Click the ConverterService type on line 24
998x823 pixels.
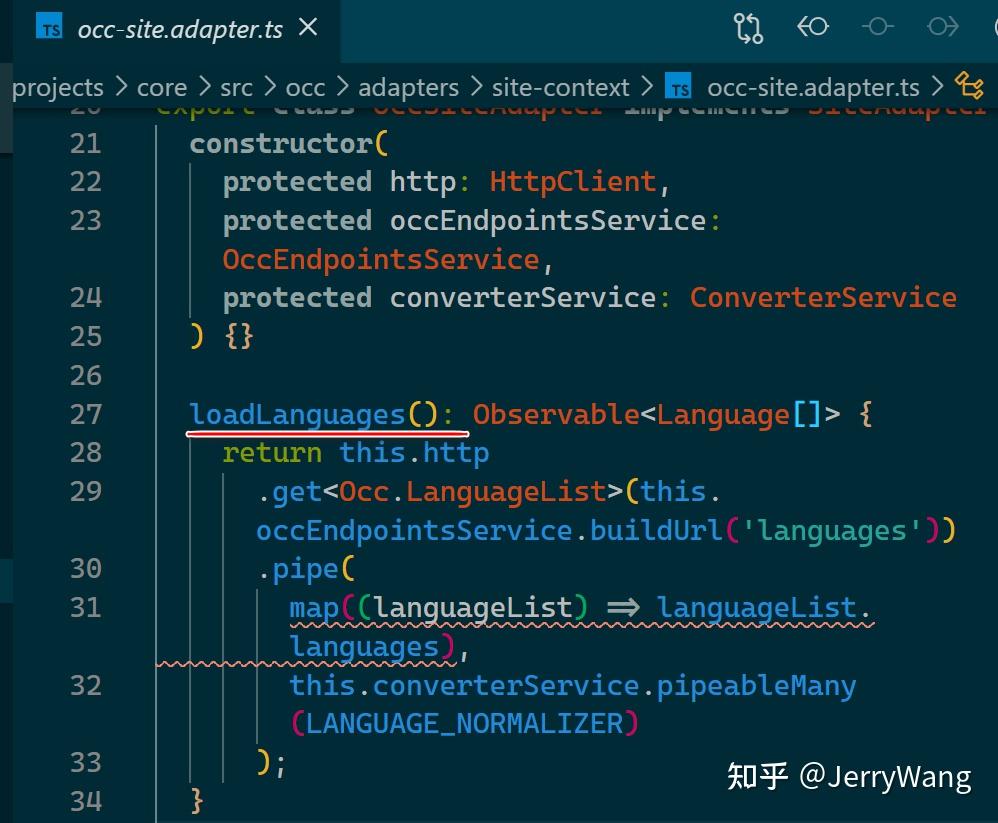click(x=822, y=297)
